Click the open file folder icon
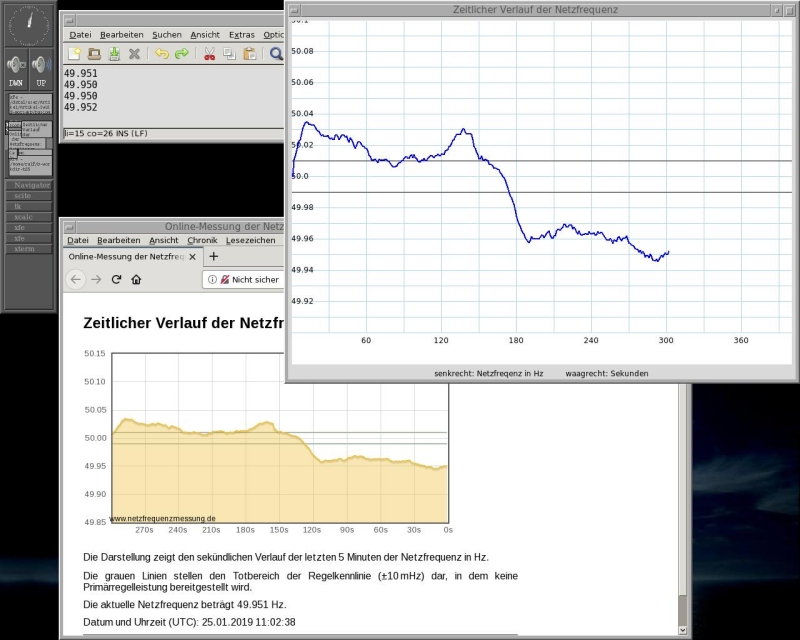 click(94, 54)
